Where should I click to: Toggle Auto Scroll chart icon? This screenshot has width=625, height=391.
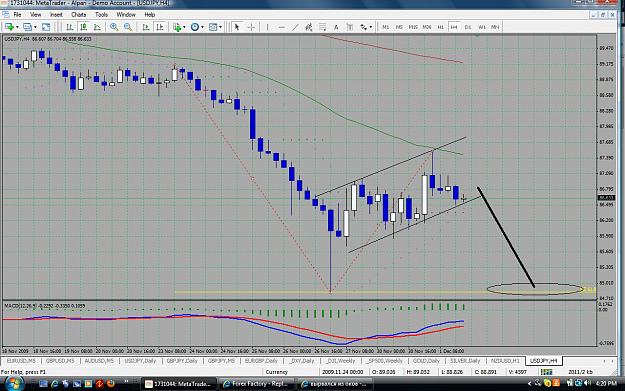(145, 27)
